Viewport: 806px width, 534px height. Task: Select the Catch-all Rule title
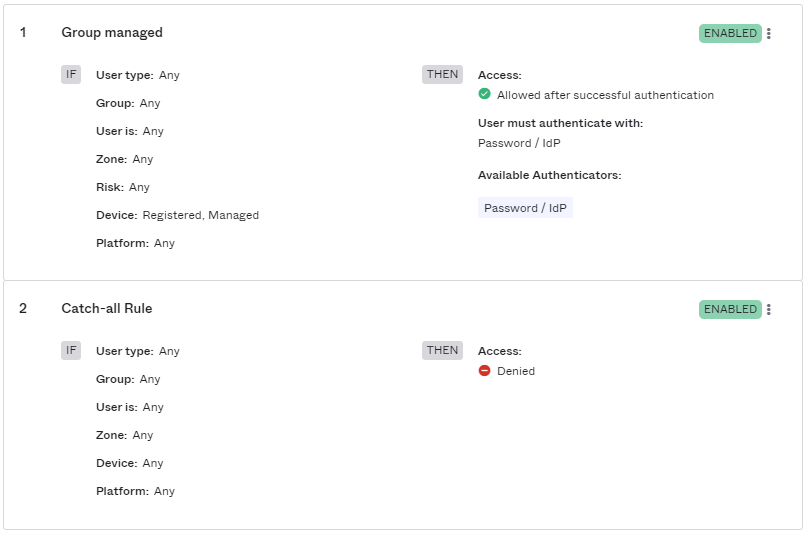point(107,309)
